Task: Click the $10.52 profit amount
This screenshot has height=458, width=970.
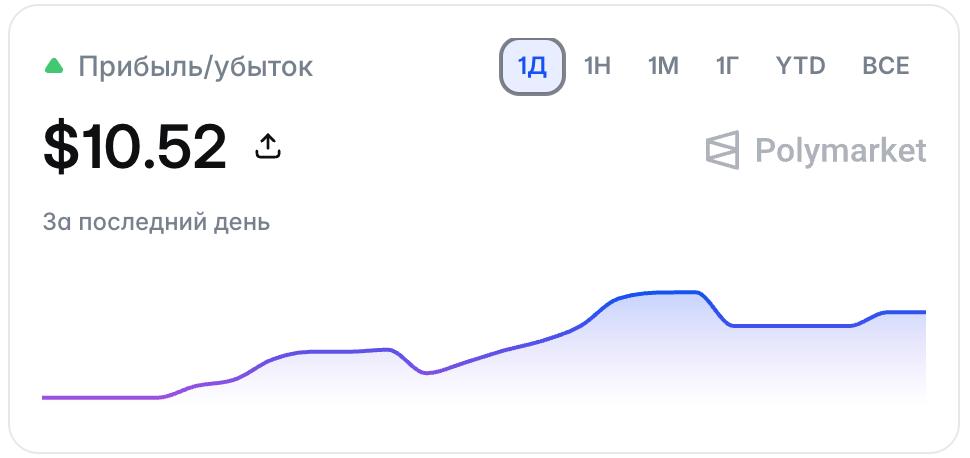Action: 135,147
